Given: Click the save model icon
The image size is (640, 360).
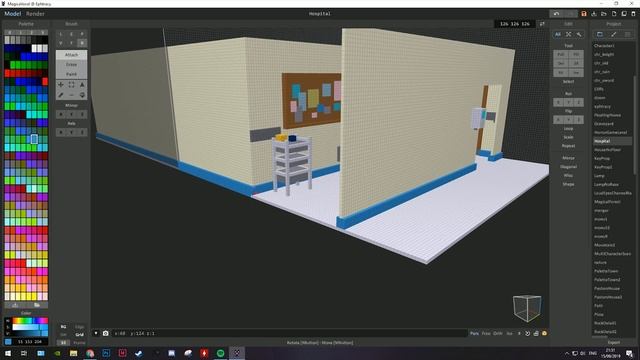Looking at the screenshot, I should [584, 14].
